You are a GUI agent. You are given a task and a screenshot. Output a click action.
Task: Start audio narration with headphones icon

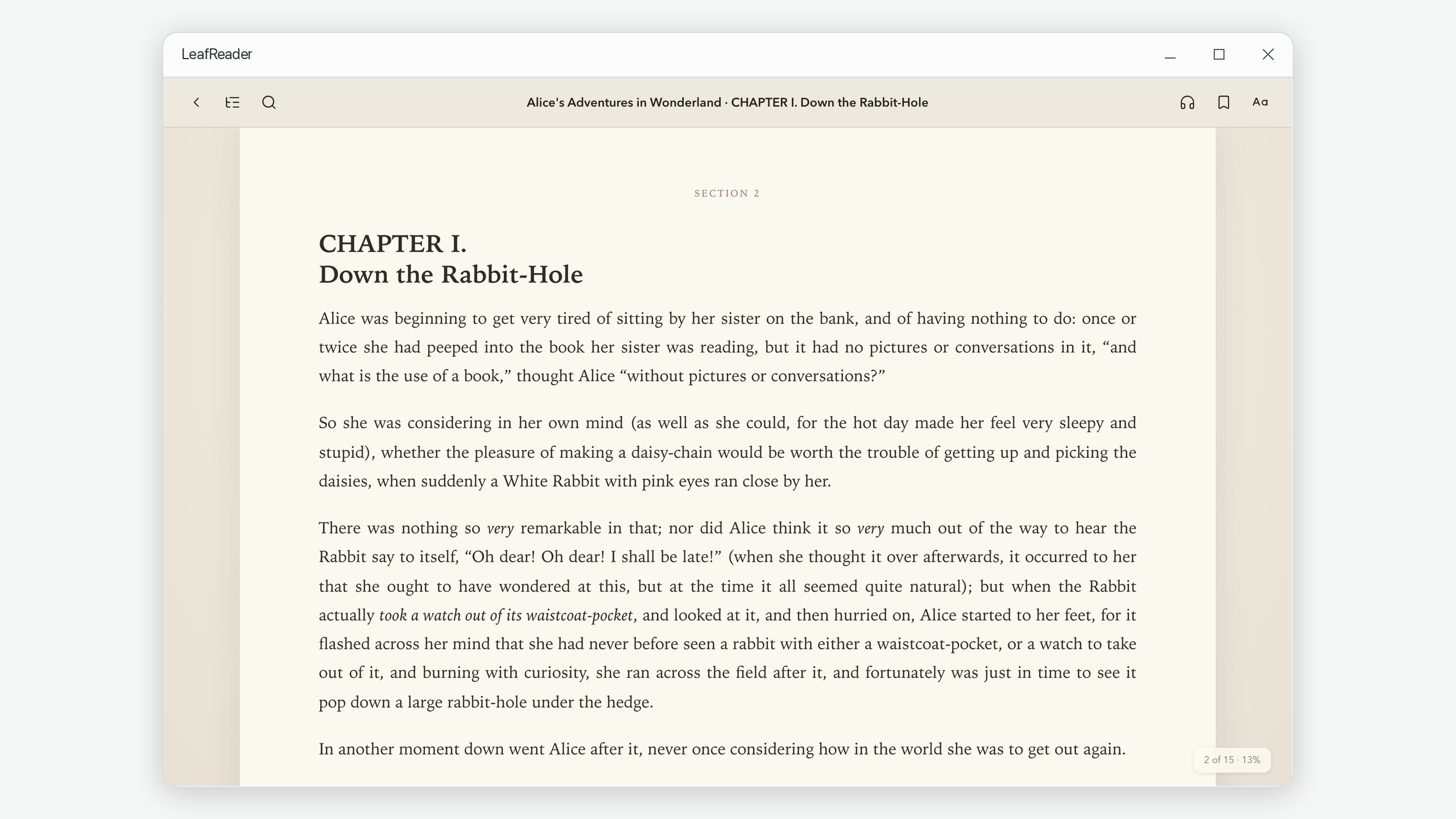[x=1187, y=102]
